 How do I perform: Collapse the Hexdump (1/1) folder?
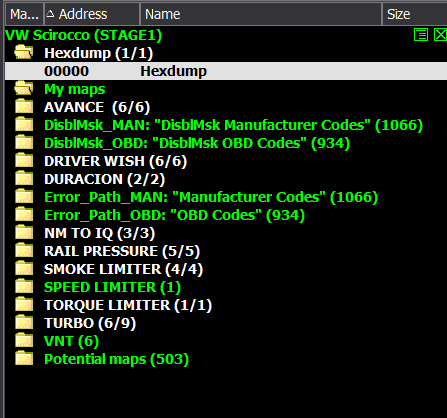pos(98,53)
